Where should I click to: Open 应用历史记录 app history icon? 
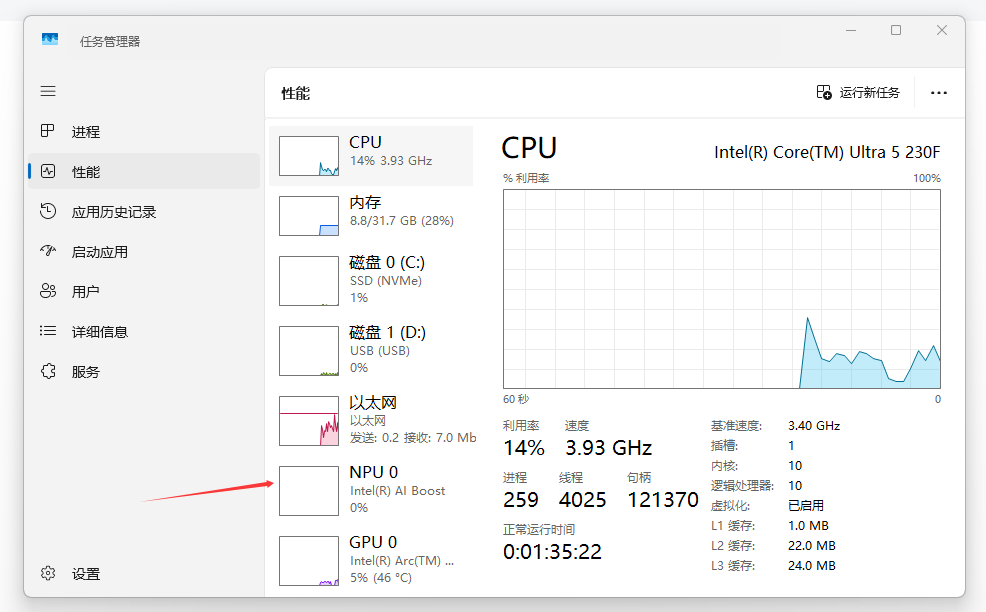point(48,211)
